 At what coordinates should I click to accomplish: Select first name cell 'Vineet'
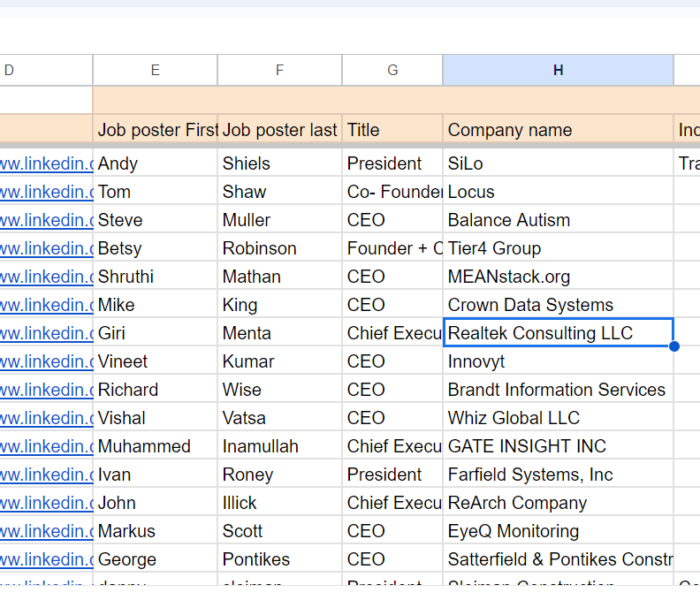coord(155,361)
